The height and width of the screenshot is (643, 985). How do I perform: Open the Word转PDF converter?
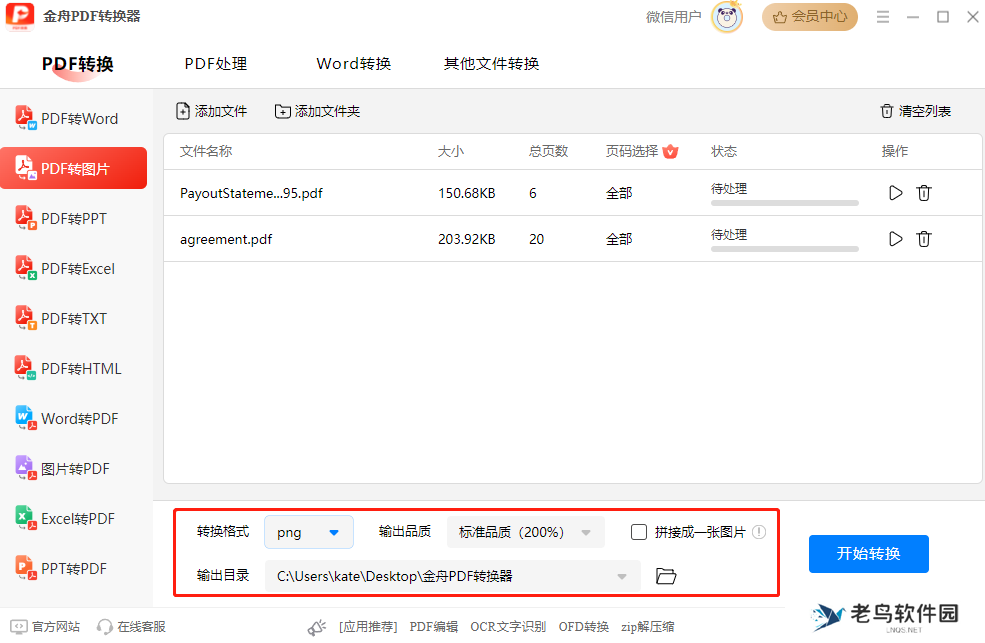[x=68, y=418]
